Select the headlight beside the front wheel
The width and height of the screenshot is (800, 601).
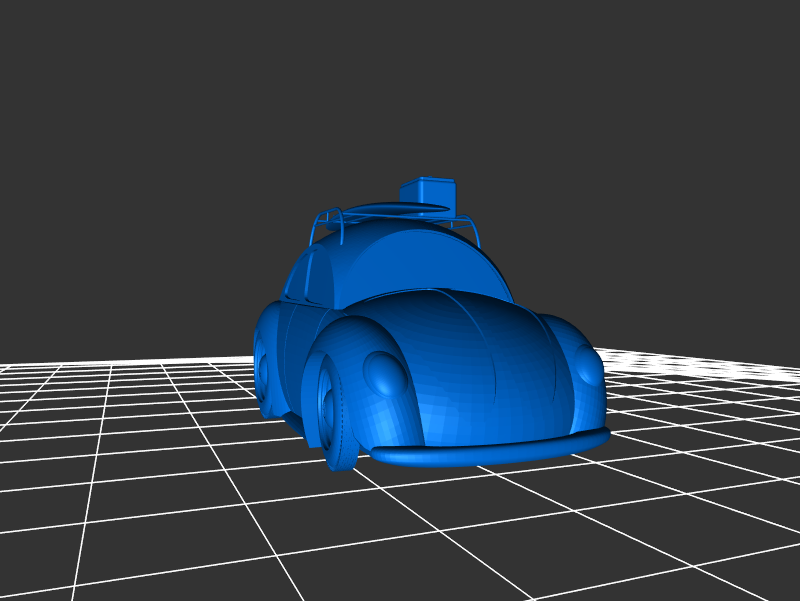(x=385, y=373)
